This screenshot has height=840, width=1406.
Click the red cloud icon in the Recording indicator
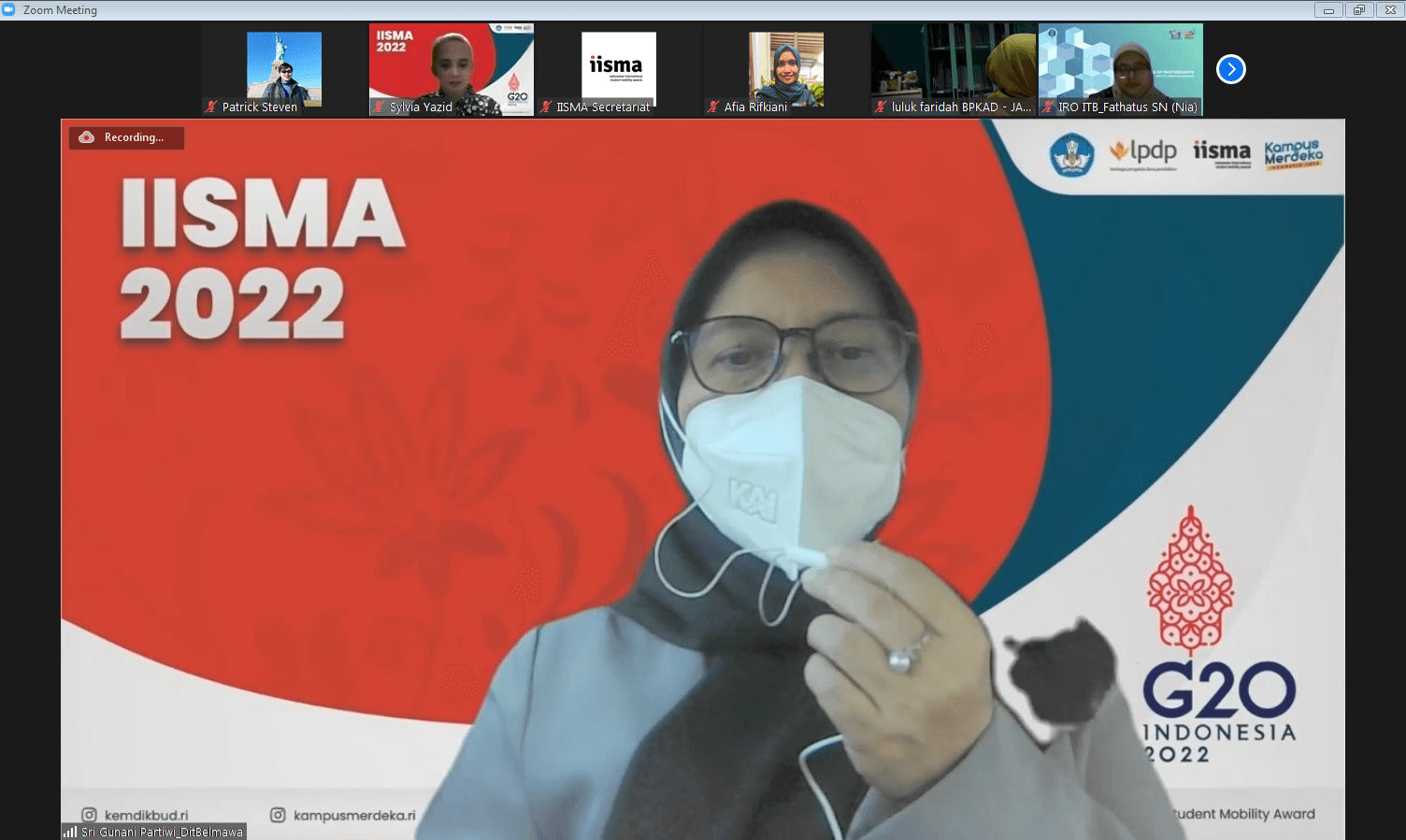tap(87, 137)
